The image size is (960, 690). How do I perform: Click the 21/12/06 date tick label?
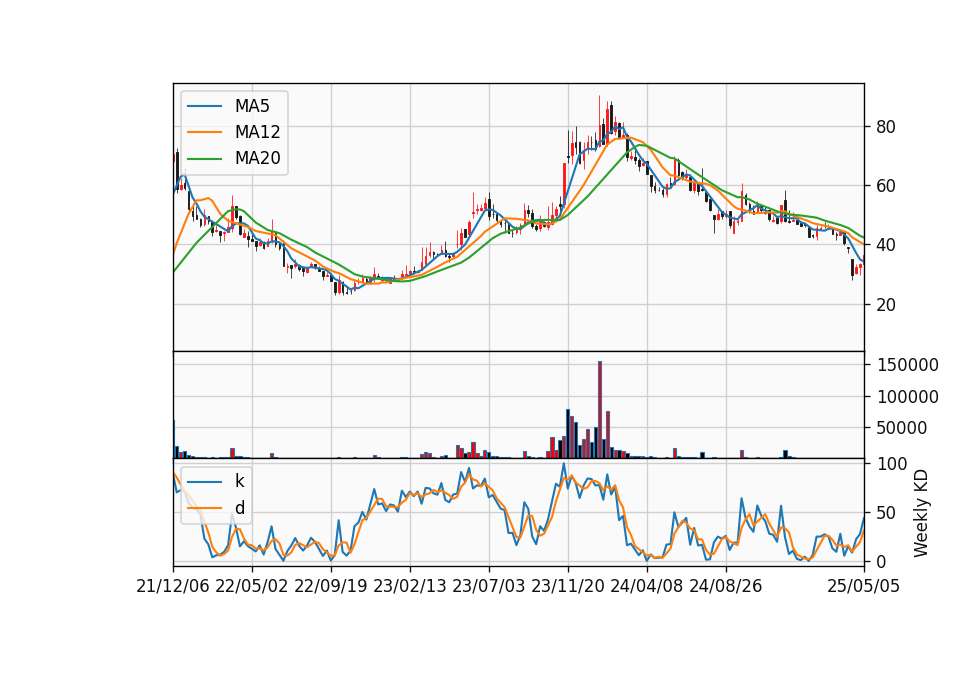[173, 586]
